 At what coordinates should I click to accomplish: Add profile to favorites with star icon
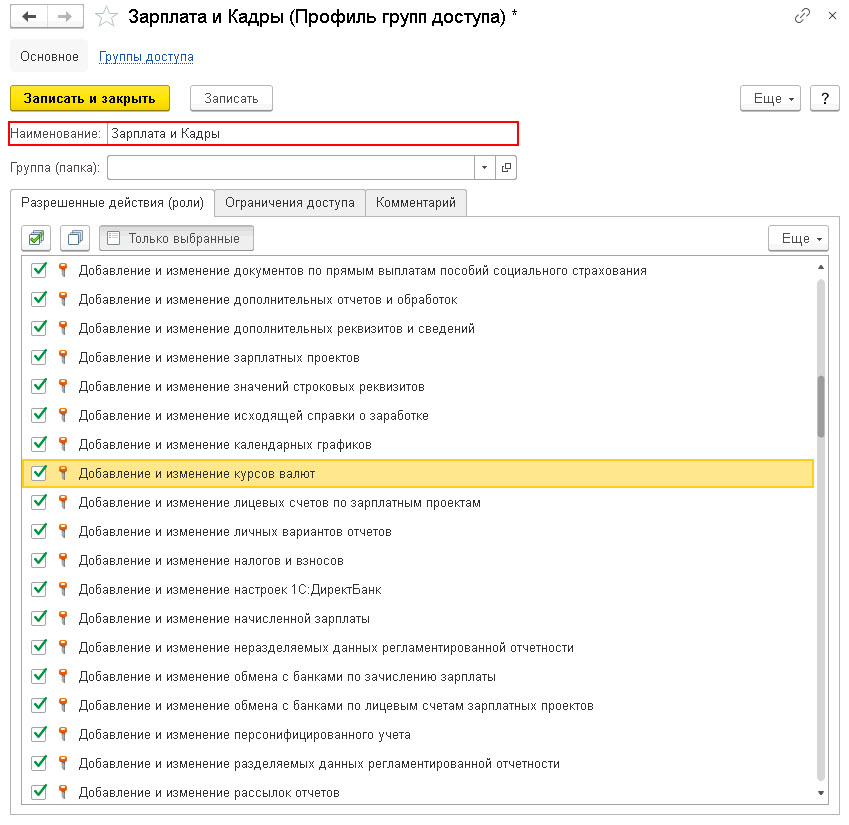click(x=106, y=17)
